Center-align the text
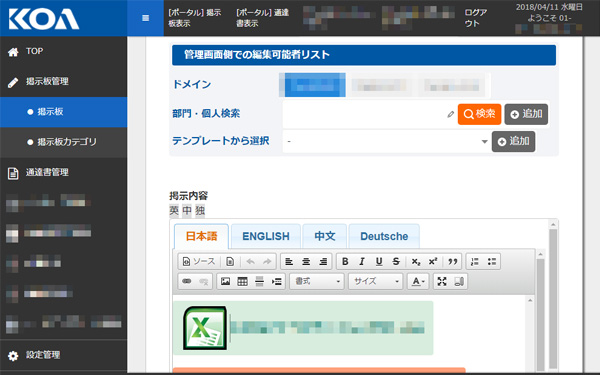 coord(306,262)
